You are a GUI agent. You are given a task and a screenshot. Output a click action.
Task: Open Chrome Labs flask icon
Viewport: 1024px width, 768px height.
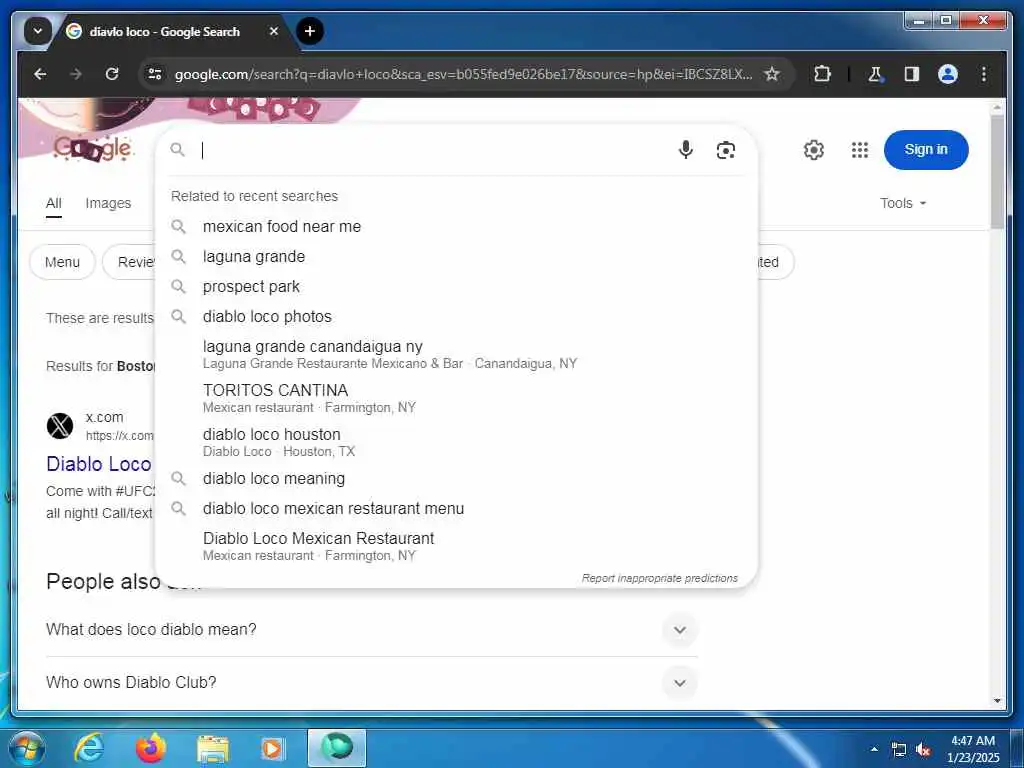(875, 74)
